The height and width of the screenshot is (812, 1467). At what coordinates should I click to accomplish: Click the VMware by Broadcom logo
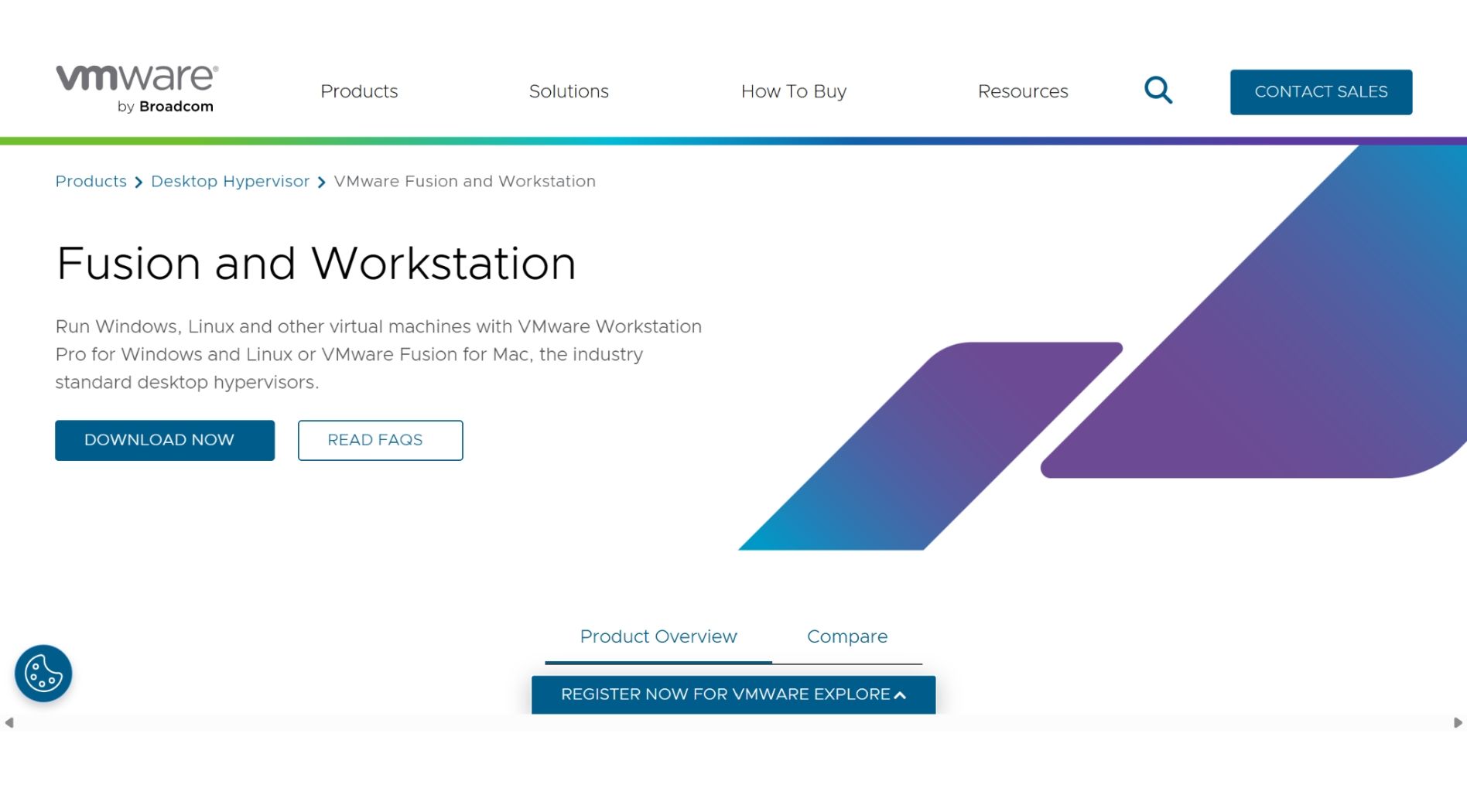pyautogui.click(x=137, y=90)
